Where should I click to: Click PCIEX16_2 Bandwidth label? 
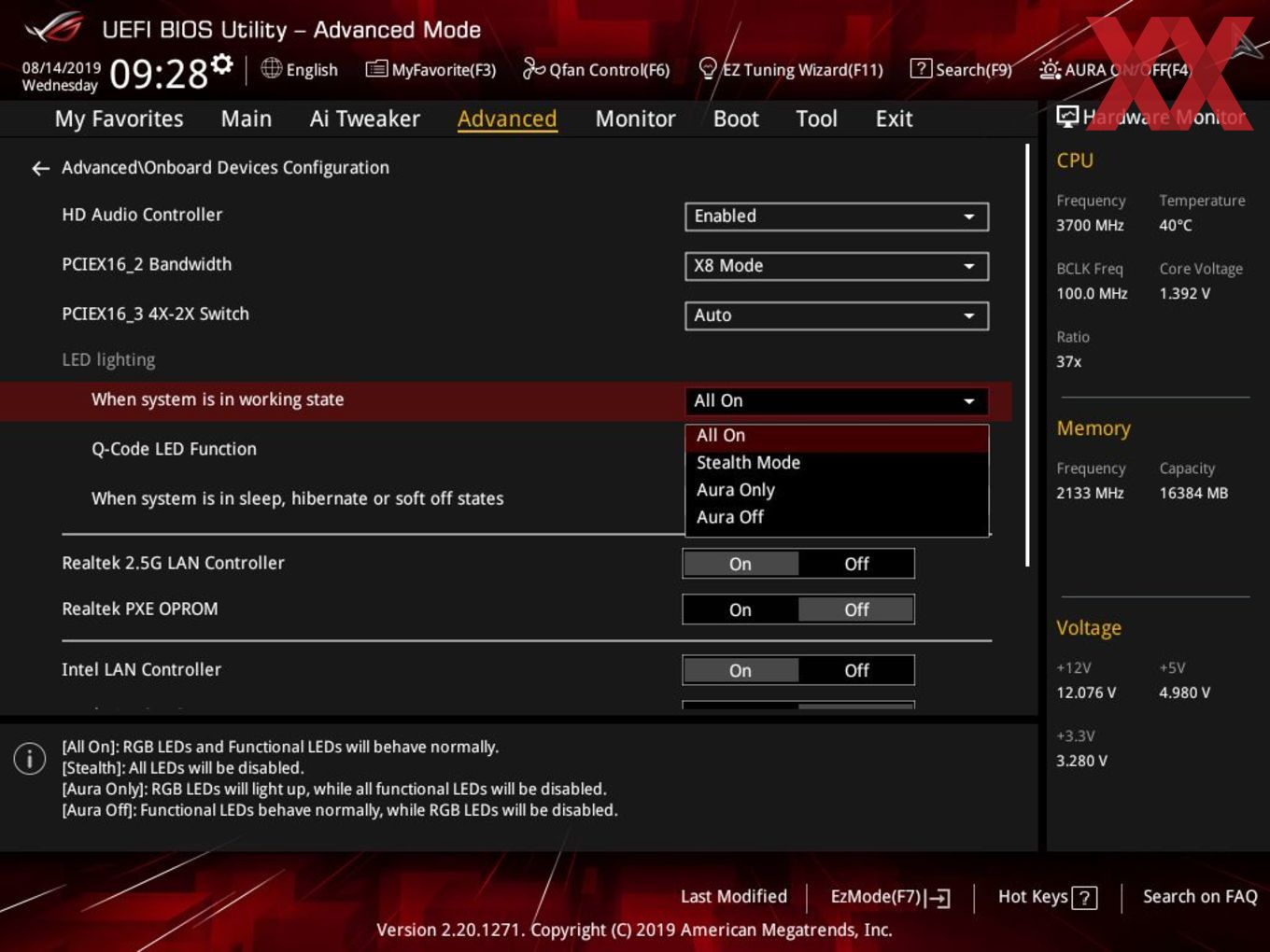tap(147, 264)
